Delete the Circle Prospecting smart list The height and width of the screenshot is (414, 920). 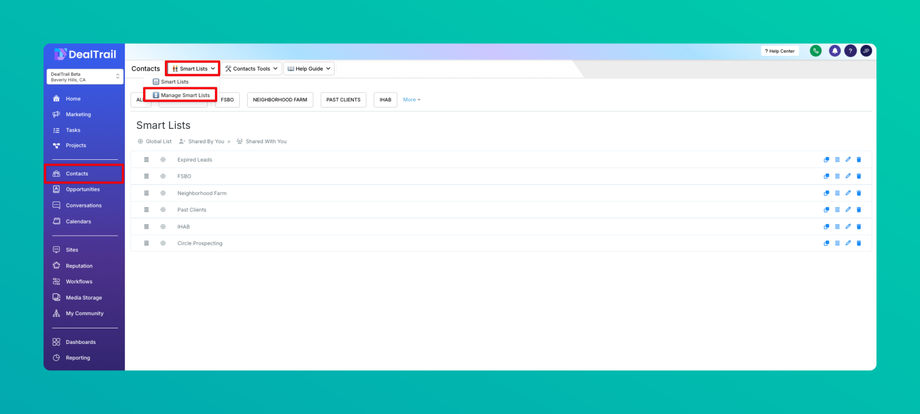pos(859,243)
